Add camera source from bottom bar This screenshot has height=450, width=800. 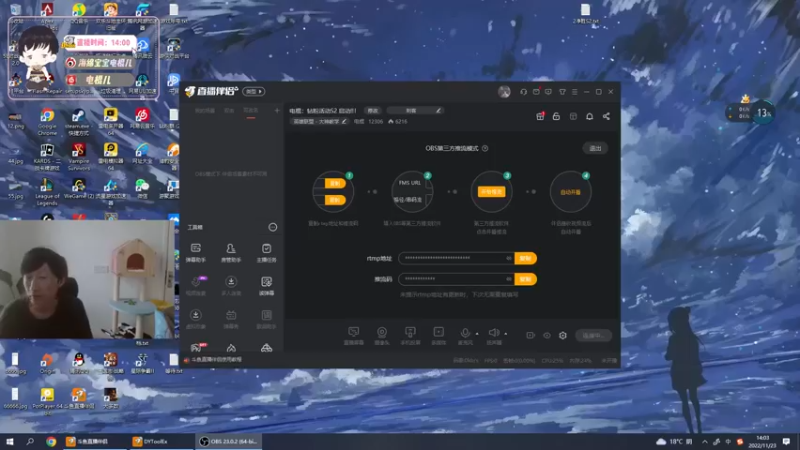pos(382,336)
